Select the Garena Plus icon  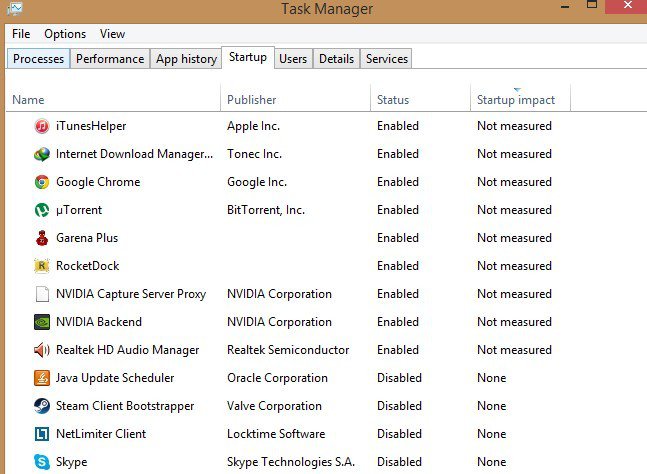42,238
